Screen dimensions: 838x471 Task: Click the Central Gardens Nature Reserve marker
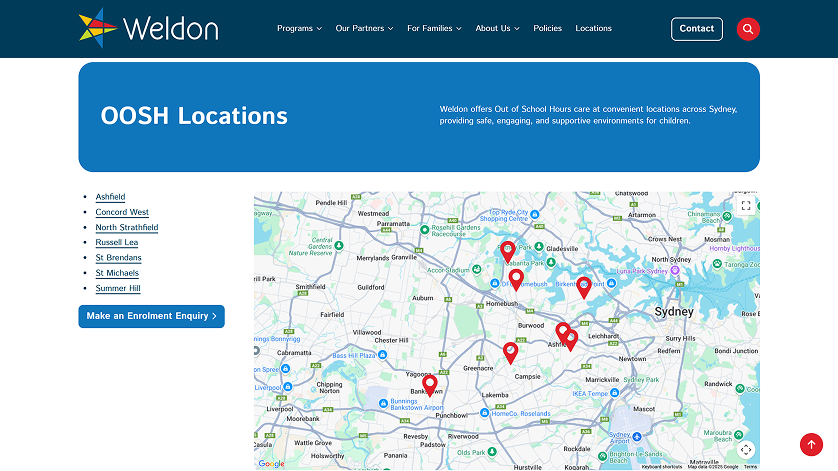click(339, 246)
